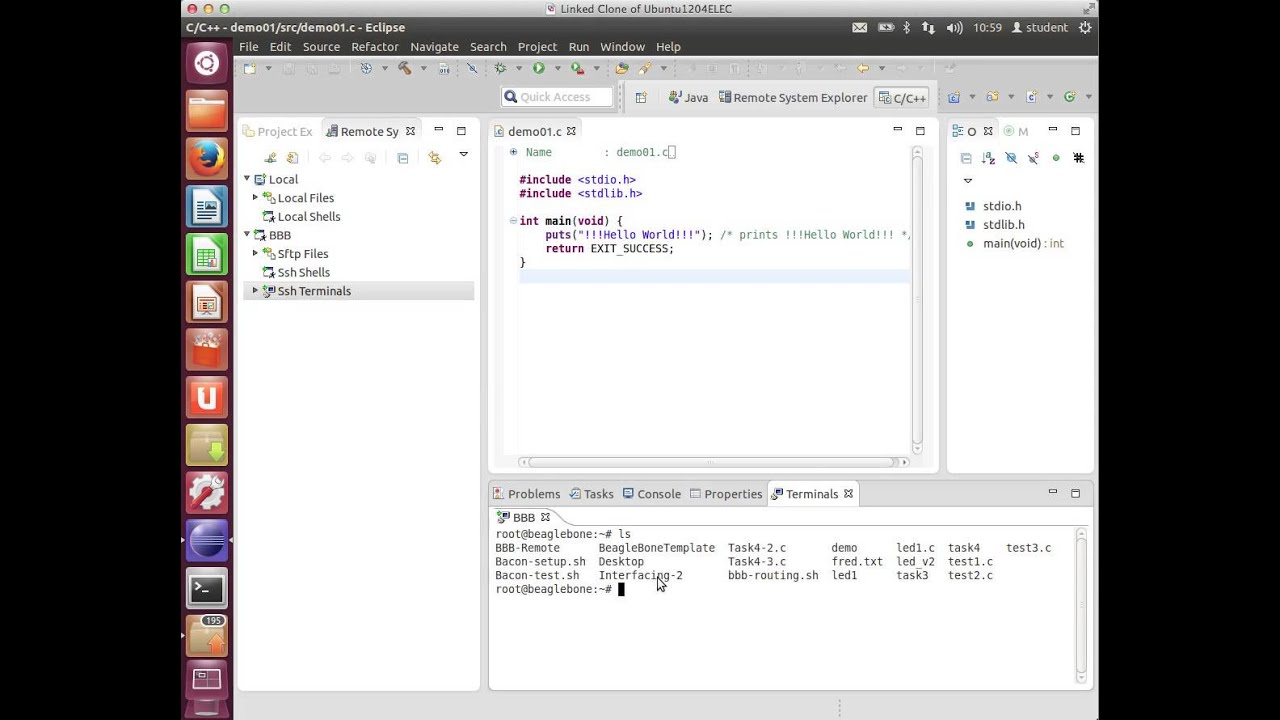Click the Build hammer icon in toolbar

click(404, 68)
